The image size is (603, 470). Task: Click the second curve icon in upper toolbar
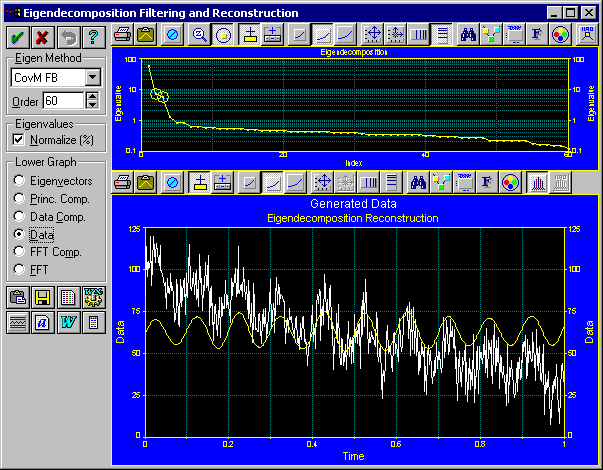(322, 35)
